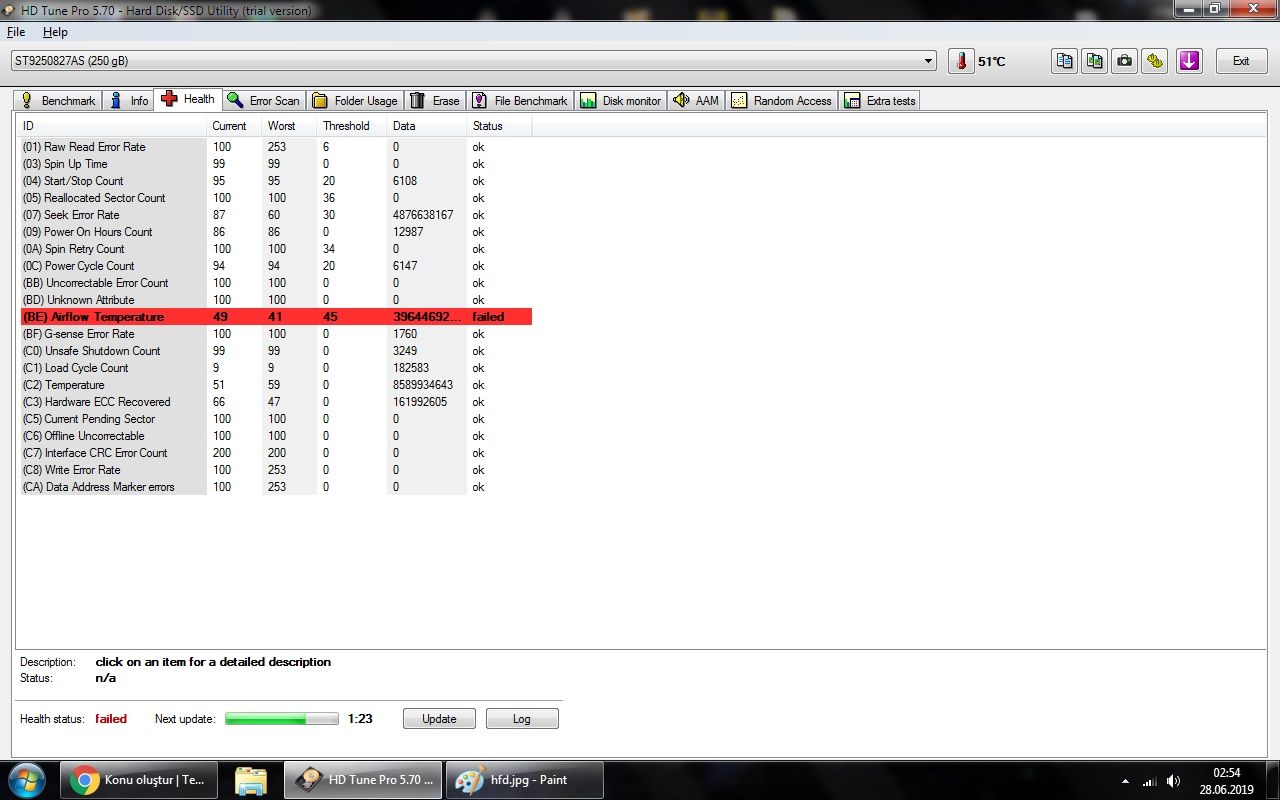
Task: Copy screenshot to clipboard using the green pages icon
Action: click(1095, 61)
